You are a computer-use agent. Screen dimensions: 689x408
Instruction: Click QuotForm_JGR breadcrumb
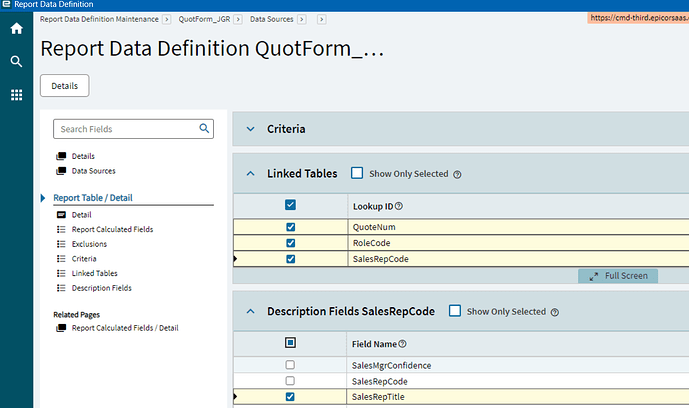point(204,19)
